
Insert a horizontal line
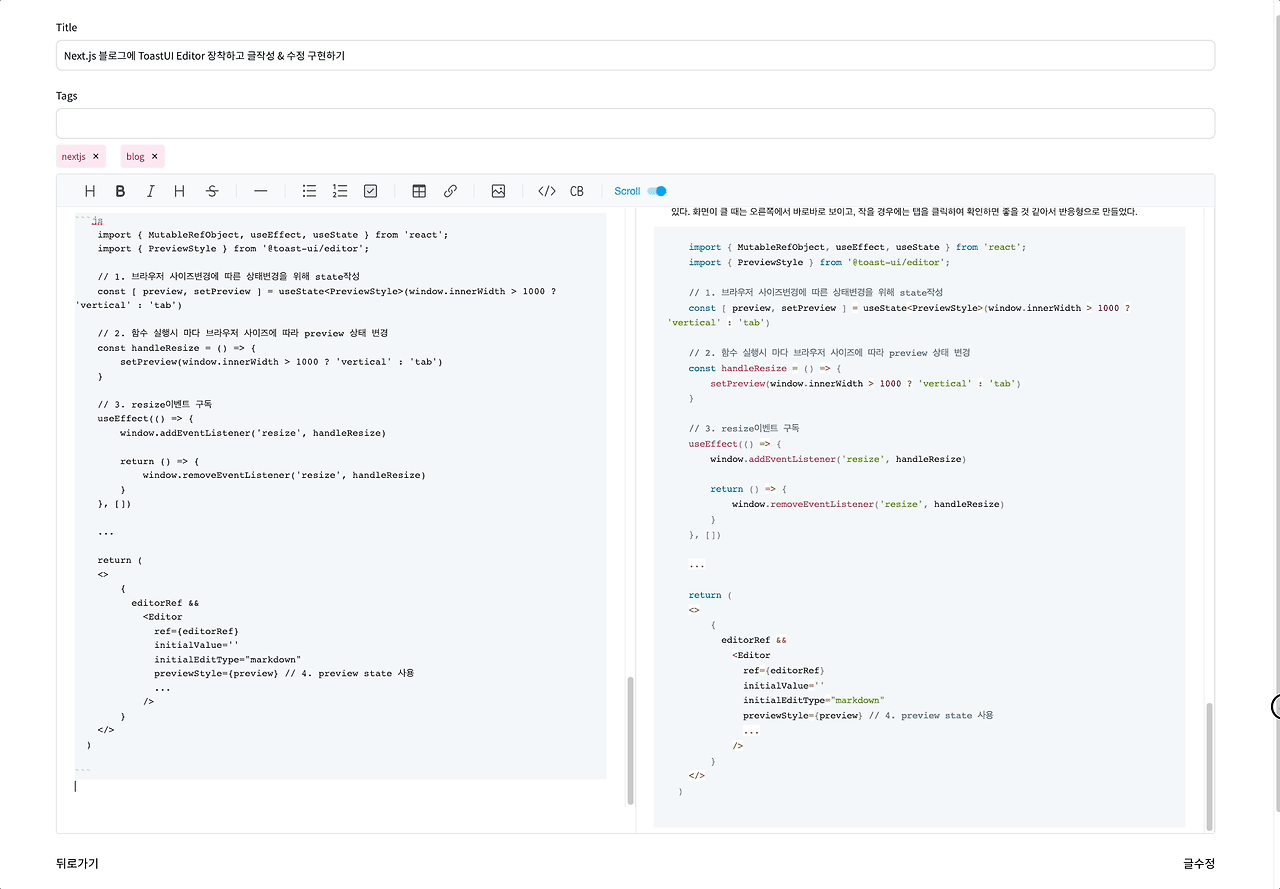coord(261,191)
